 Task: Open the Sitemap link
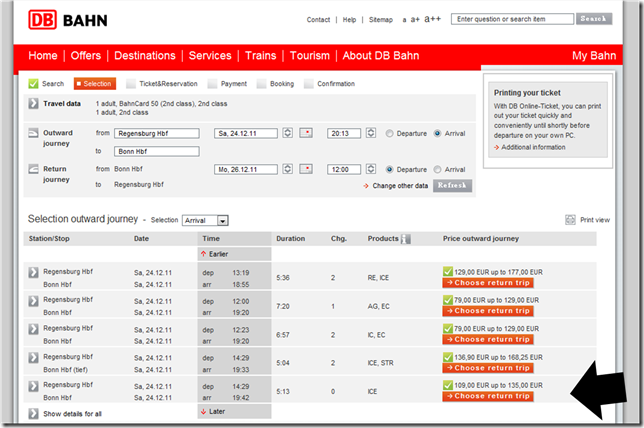[381, 20]
